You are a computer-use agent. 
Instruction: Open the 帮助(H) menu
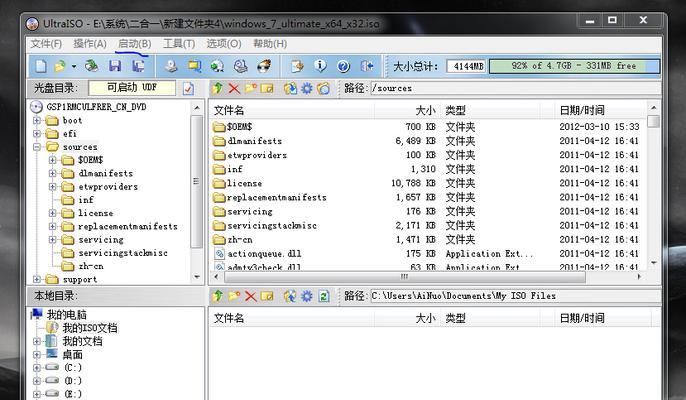(270, 44)
